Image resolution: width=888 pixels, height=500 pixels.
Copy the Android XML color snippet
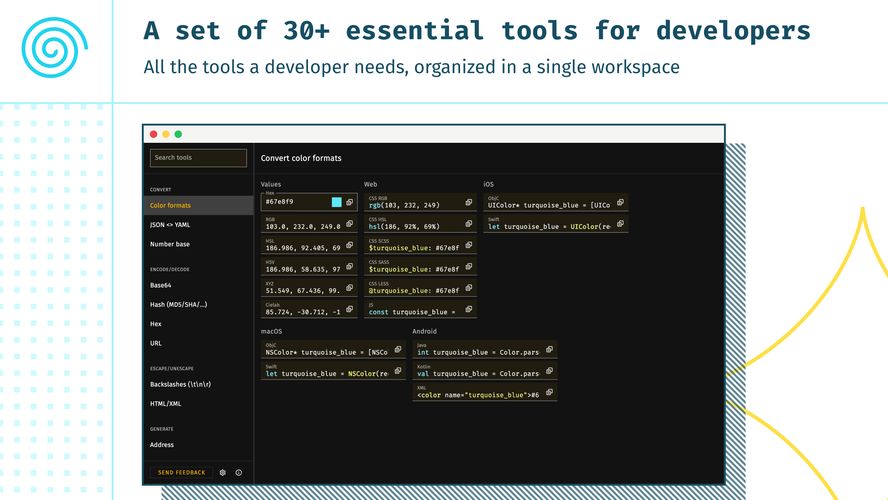(549, 393)
